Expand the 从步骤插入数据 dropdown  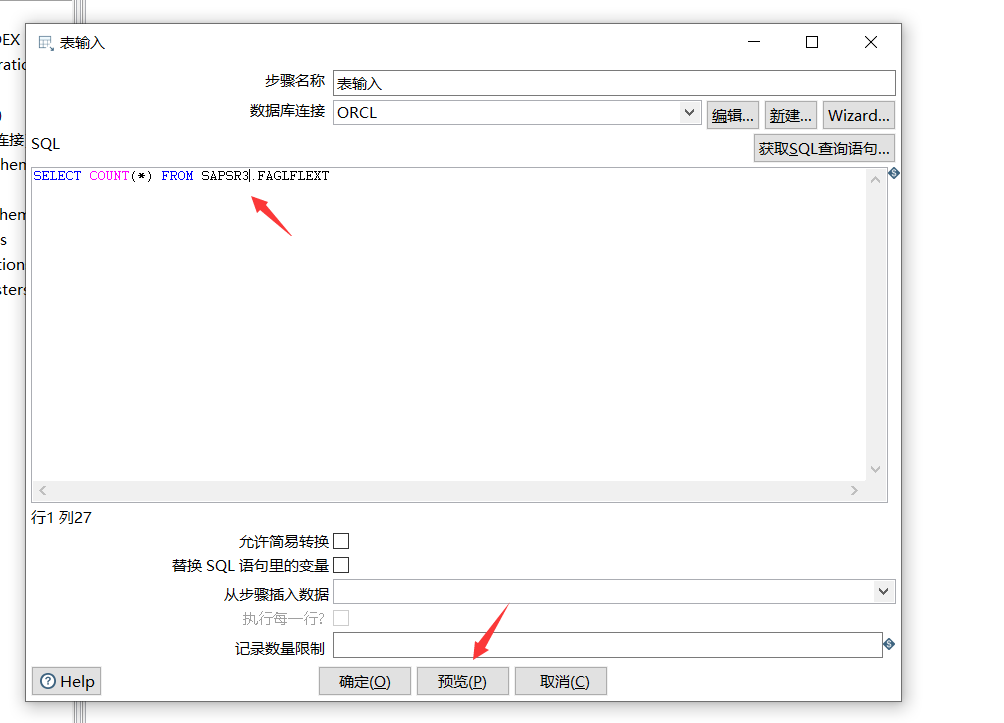[x=884, y=591]
